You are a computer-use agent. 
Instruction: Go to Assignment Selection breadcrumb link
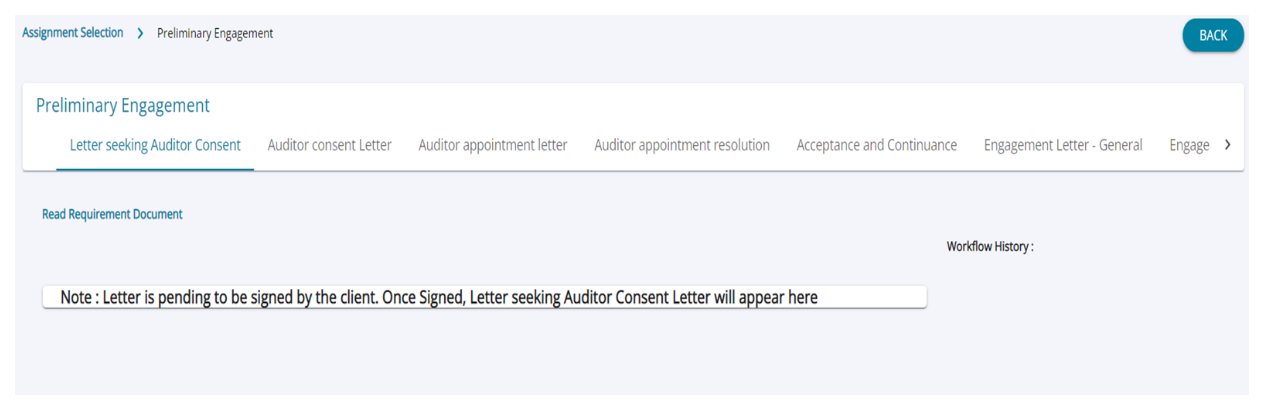[x=73, y=33]
